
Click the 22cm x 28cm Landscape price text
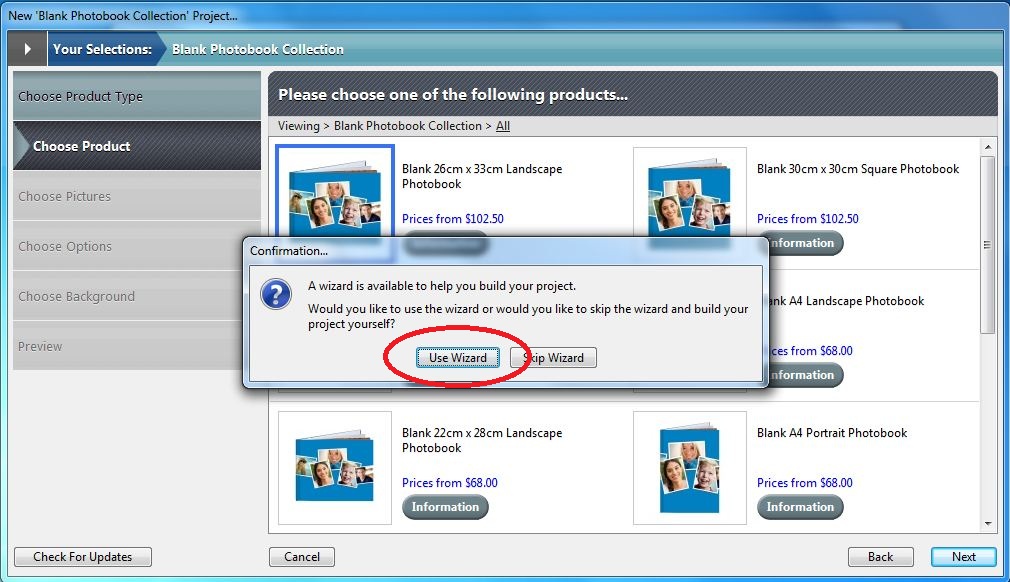[x=450, y=483]
